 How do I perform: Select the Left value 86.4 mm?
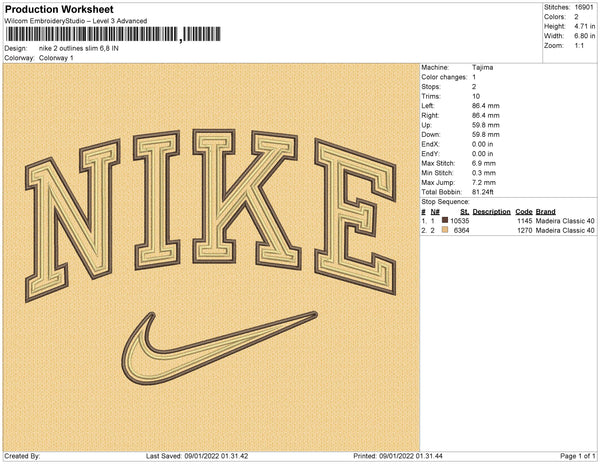486,106
